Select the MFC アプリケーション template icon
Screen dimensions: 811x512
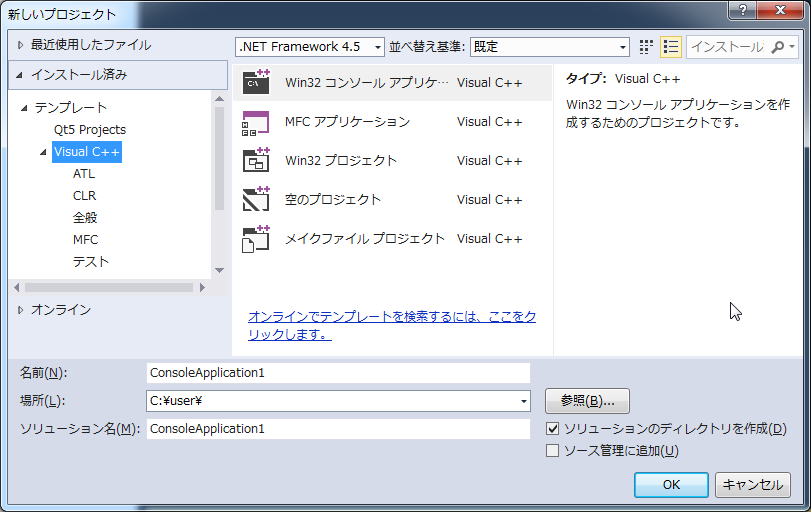256,122
